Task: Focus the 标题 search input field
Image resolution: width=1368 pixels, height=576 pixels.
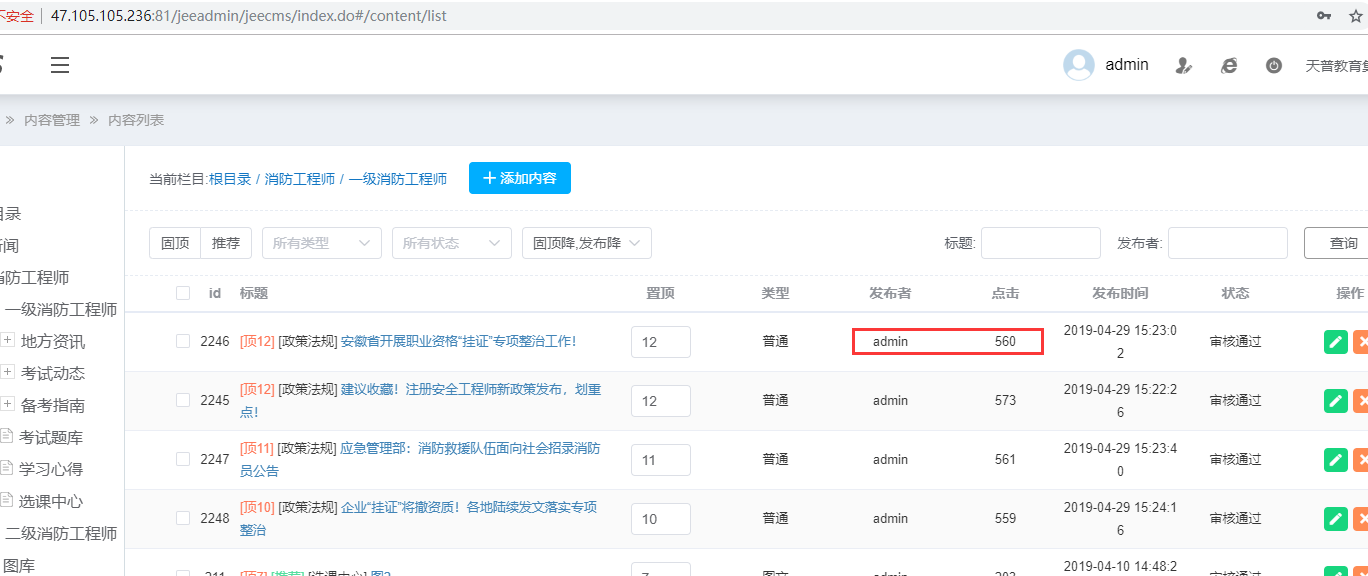Action: click(1041, 243)
